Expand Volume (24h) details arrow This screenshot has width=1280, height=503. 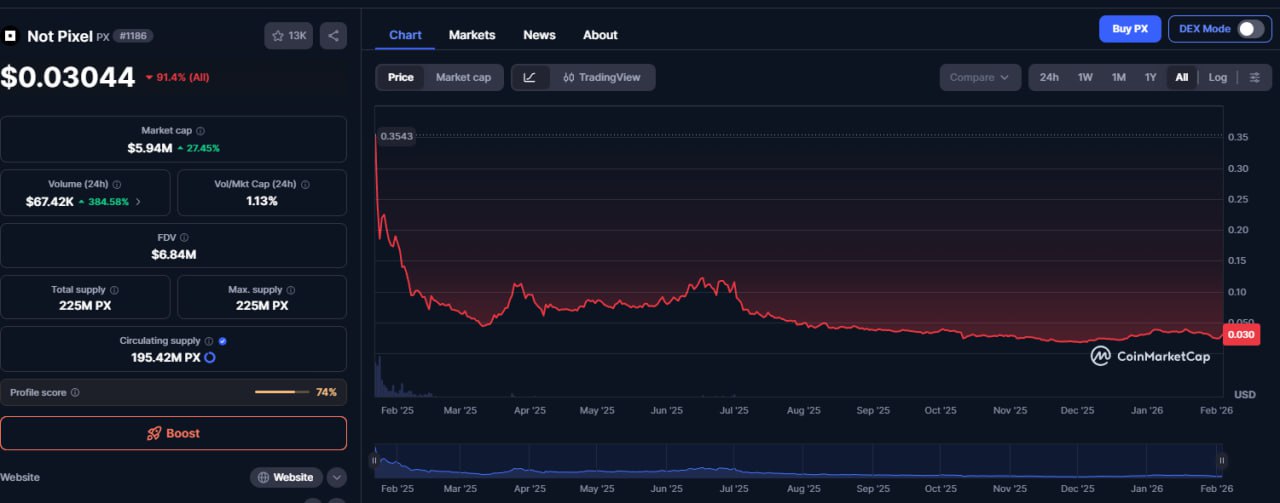138,202
